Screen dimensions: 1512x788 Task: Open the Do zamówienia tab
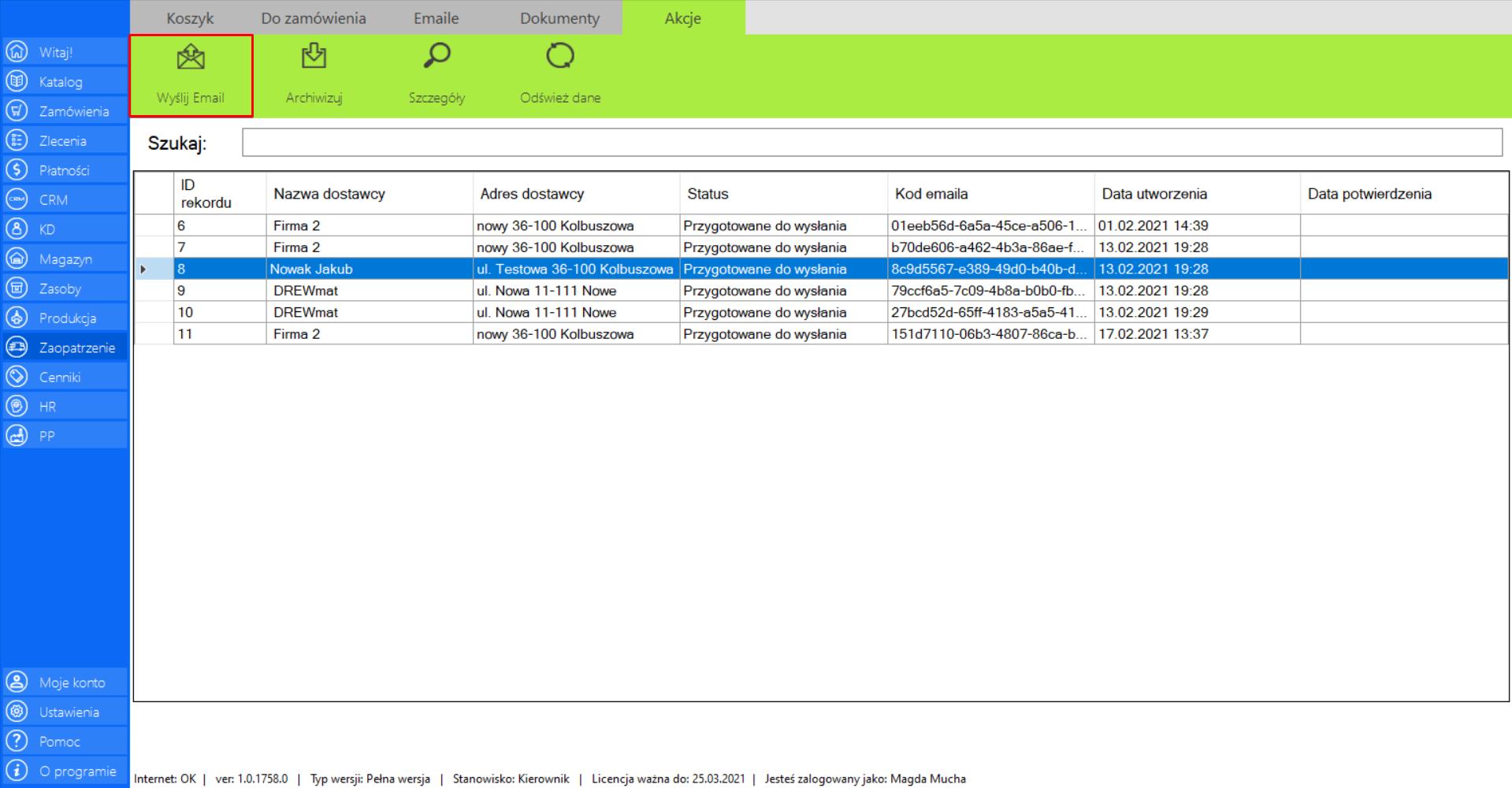click(314, 18)
